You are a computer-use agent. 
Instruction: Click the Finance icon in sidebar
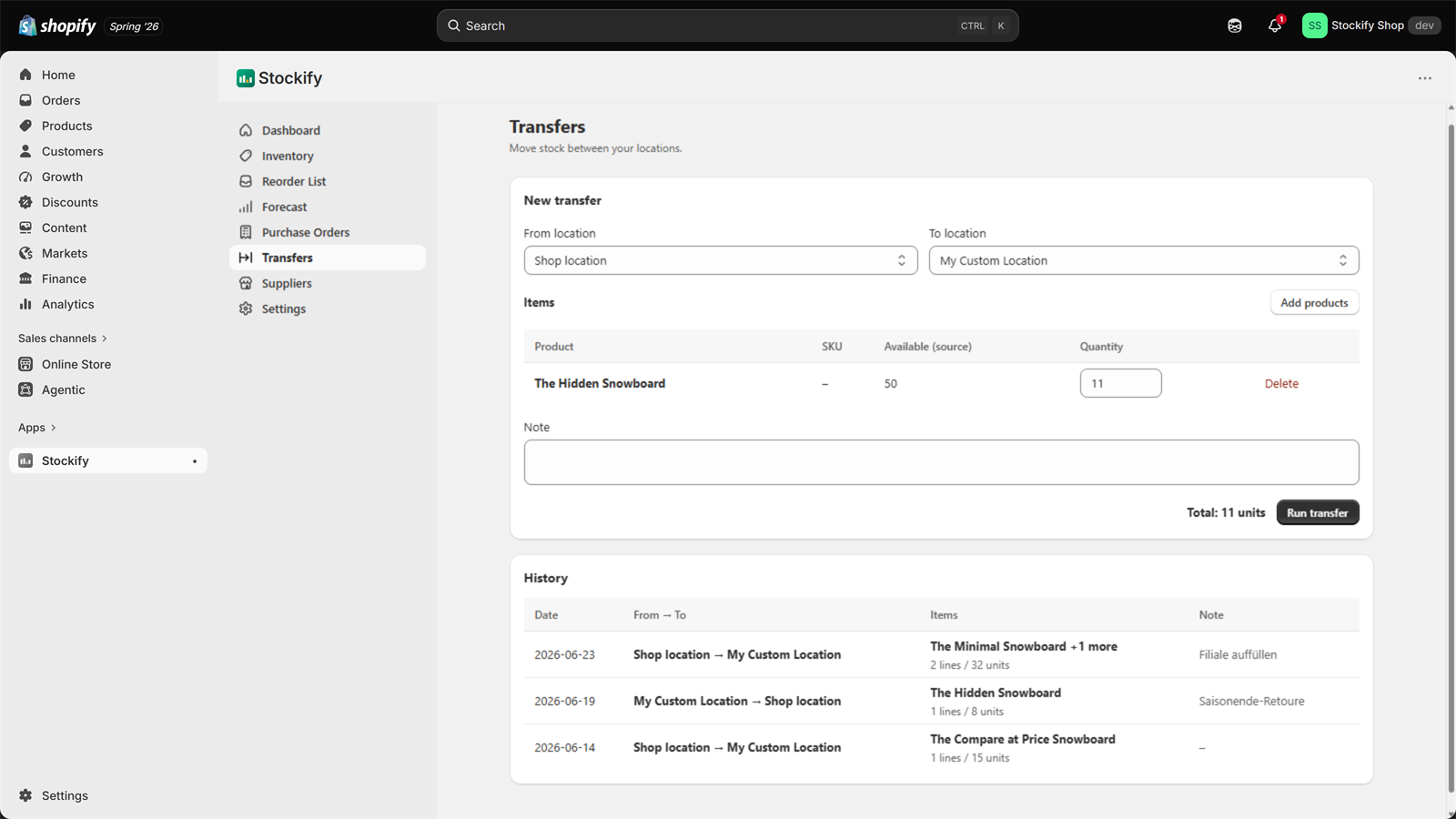click(x=25, y=278)
